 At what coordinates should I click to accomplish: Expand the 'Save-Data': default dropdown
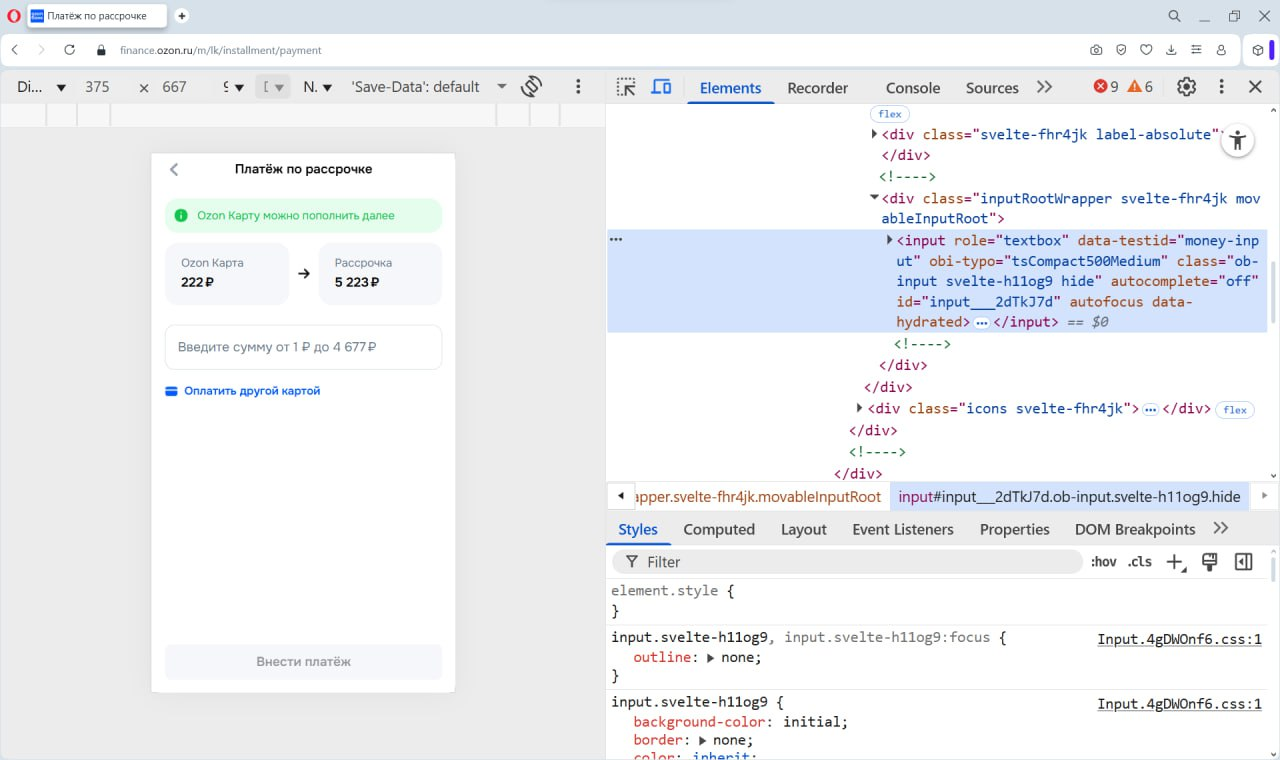[x=502, y=87]
